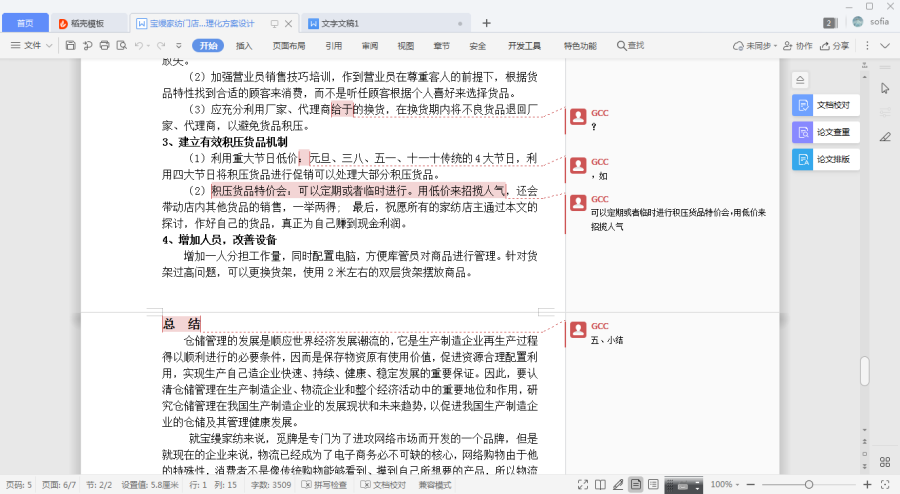Toggle 拼写检查 in the status bar

click(x=324, y=485)
